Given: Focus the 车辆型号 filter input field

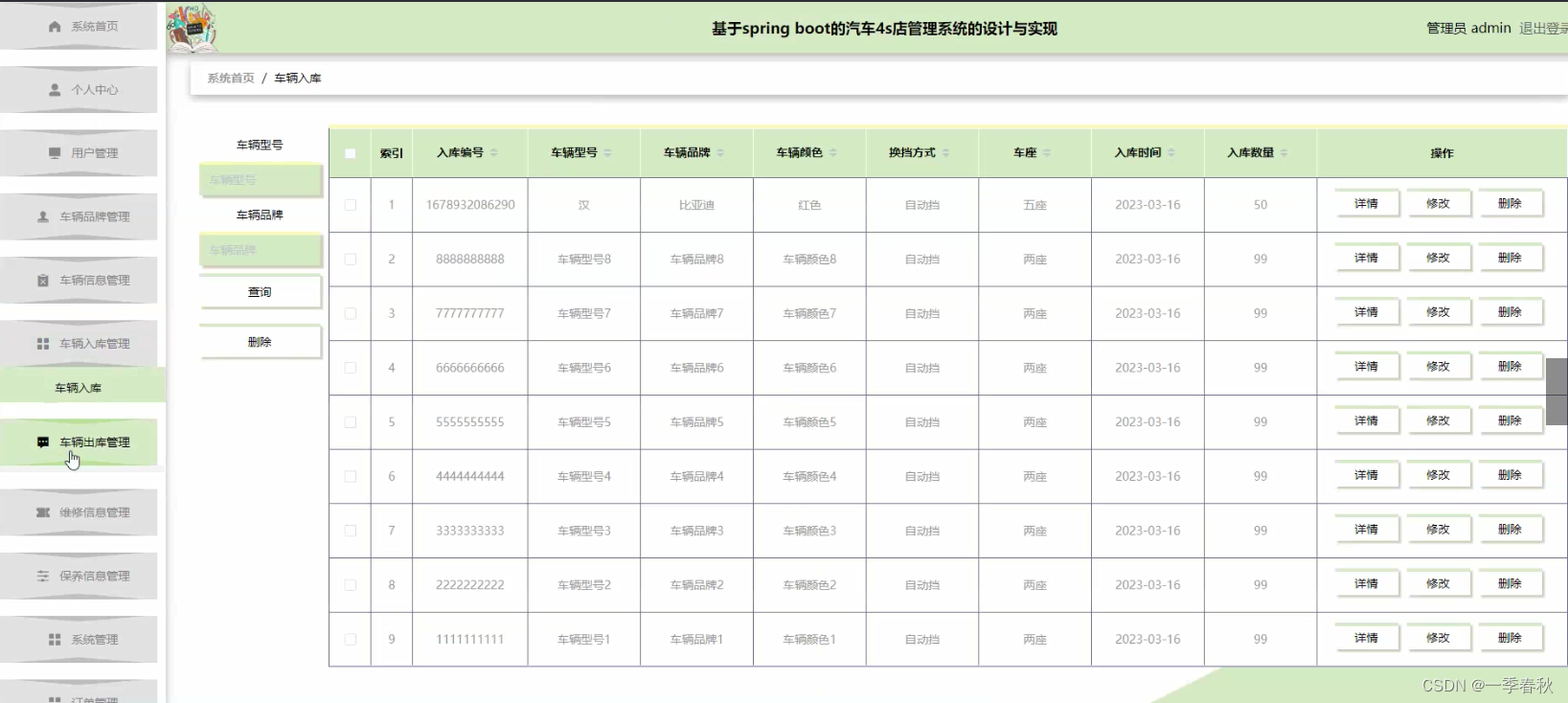Looking at the screenshot, I should point(261,180).
